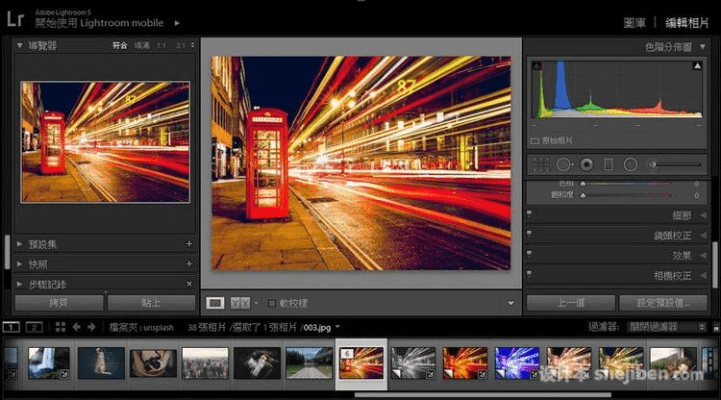Expand the 效果 panel
Image resolution: width=721 pixels, height=400 pixels.
coord(703,255)
